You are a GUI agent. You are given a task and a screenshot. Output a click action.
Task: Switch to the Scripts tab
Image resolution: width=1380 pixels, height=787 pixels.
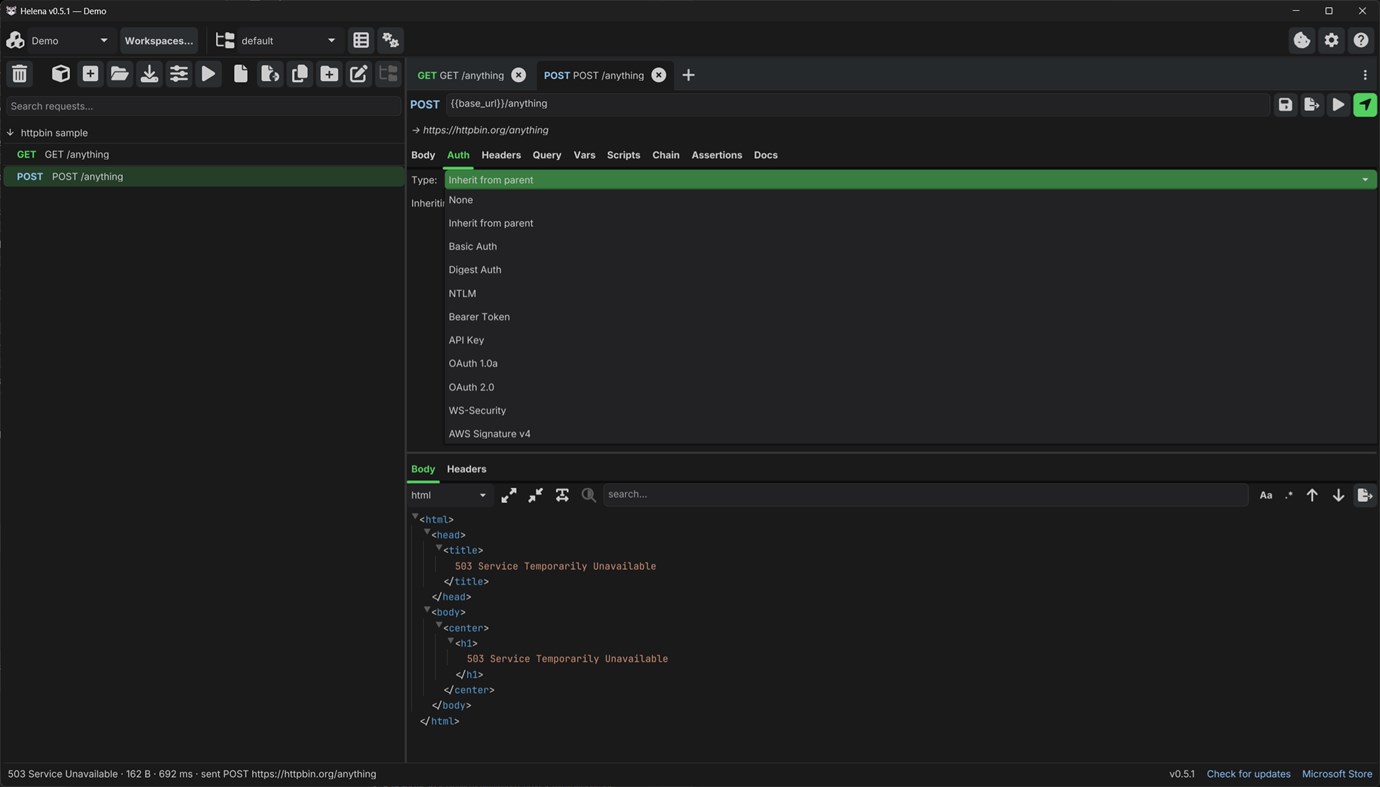tap(623, 155)
